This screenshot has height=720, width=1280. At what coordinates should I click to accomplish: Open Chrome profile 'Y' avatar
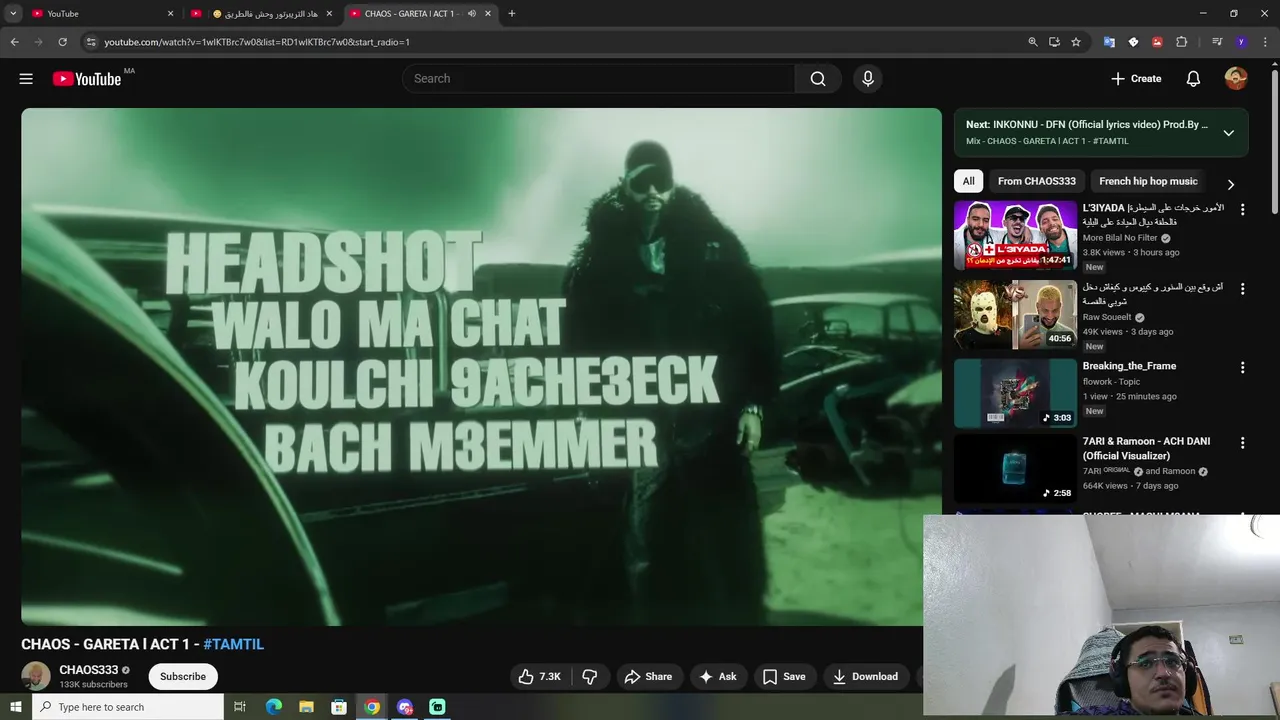1241,42
